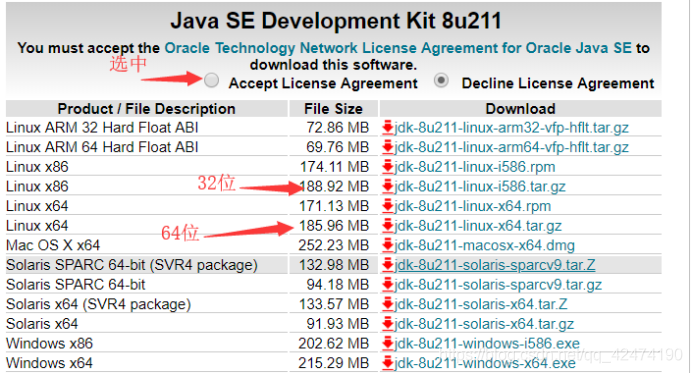Click the Product / File Description column header

coord(147,109)
